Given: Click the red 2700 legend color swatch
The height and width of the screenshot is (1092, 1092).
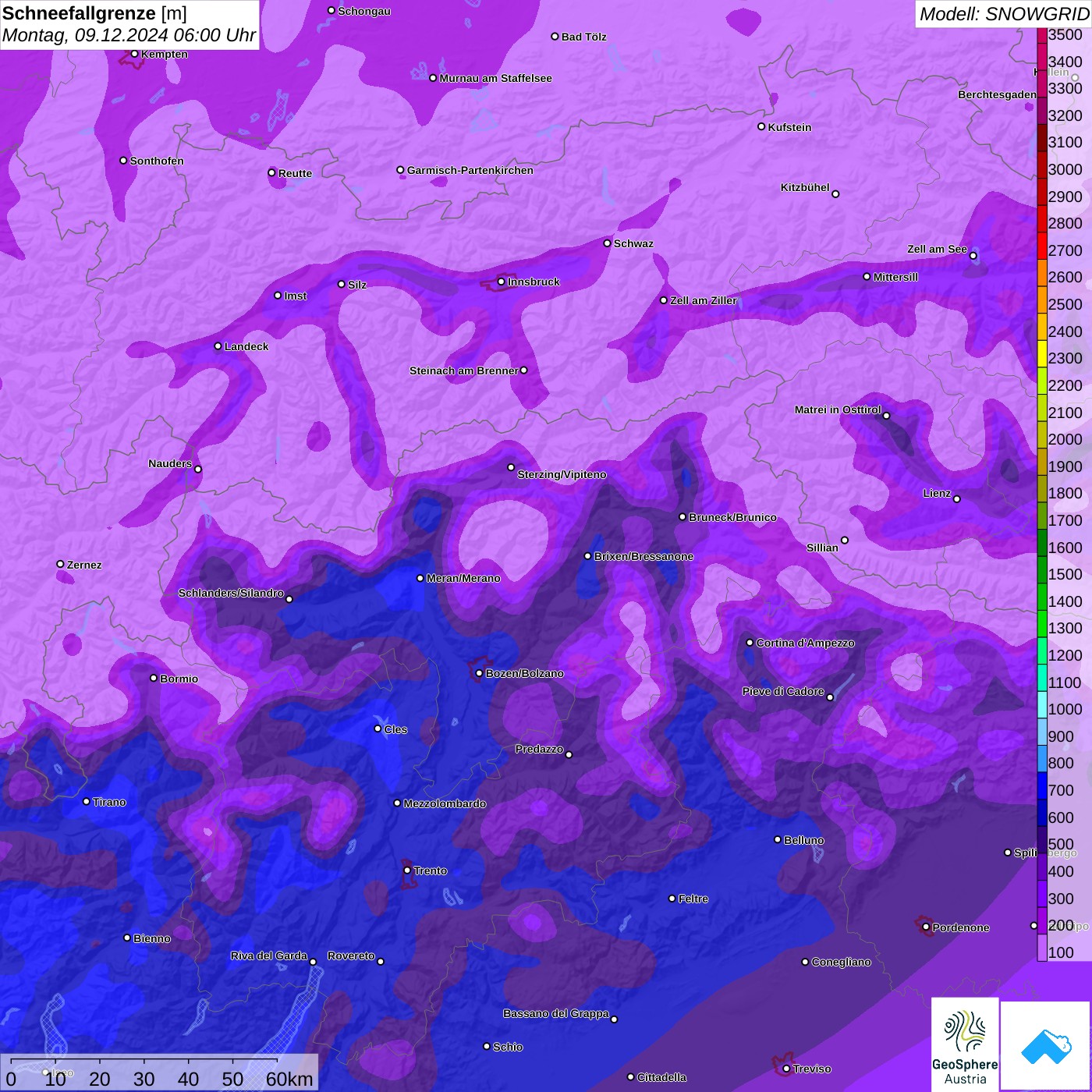Looking at the screenshot, I should (x=1042, y=246).
